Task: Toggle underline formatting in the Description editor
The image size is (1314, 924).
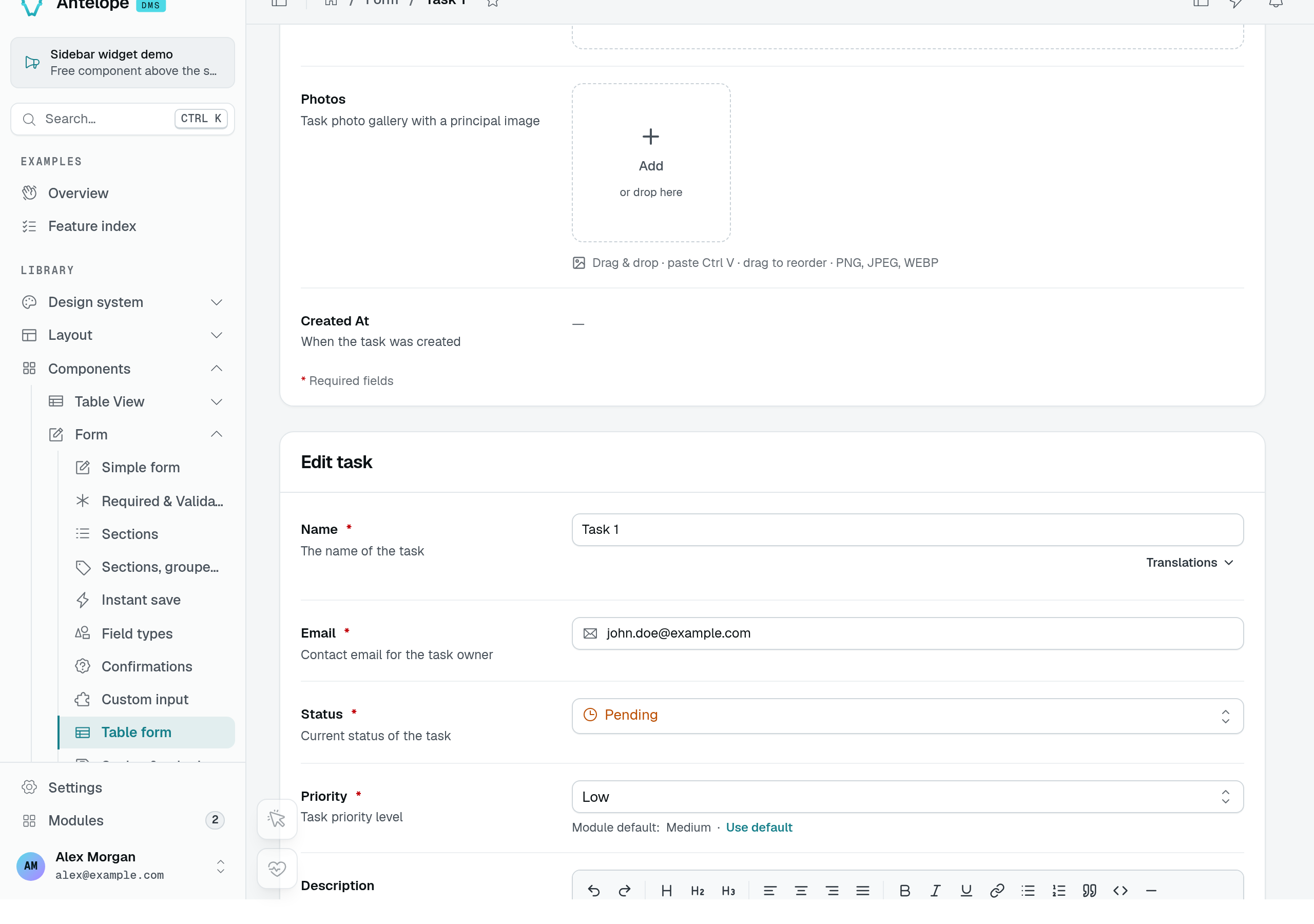Action: 966,890
